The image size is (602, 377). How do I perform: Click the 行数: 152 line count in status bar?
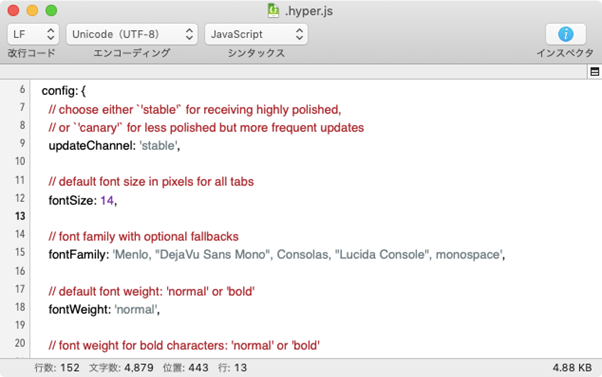pos(57,368)
